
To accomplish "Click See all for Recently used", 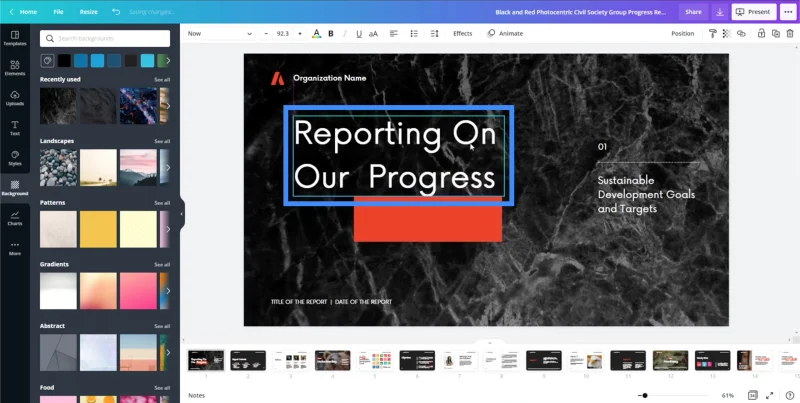I will [162, 80].
